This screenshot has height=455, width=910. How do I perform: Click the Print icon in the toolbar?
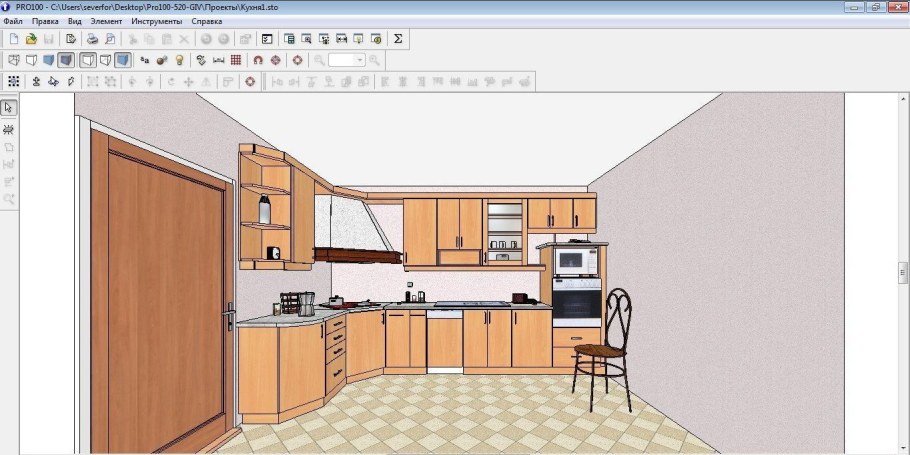(x=92, y=39)
